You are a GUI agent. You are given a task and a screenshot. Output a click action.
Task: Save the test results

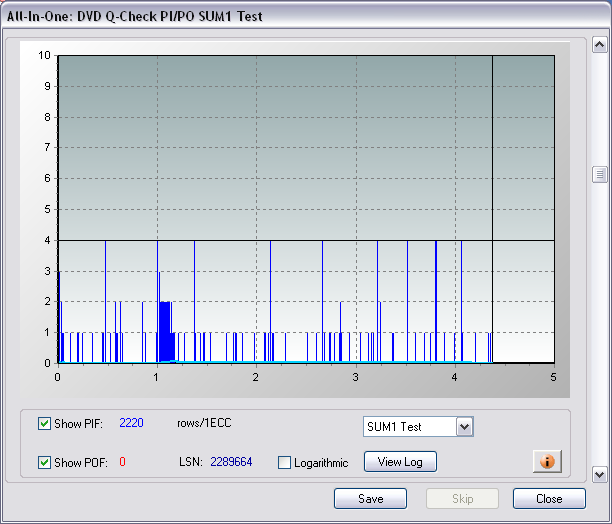coord(370,499)
